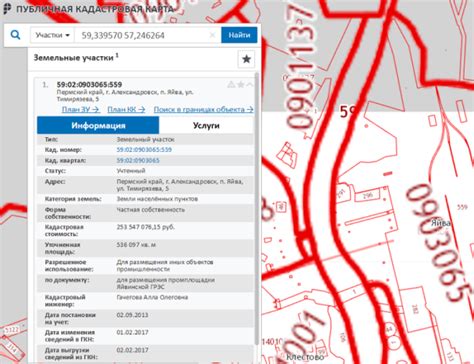
Task: Click the warning triangle icon in result row
Action: pos(231,85)
